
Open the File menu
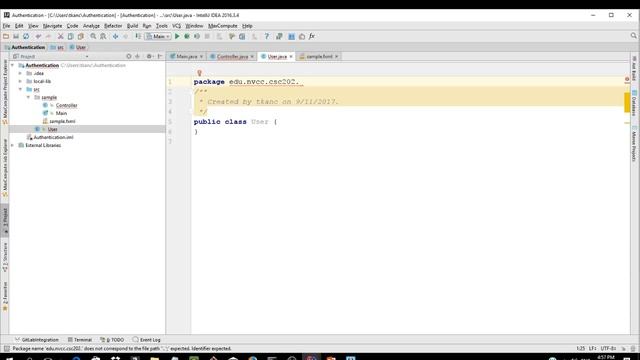click(x=7, y=26)
